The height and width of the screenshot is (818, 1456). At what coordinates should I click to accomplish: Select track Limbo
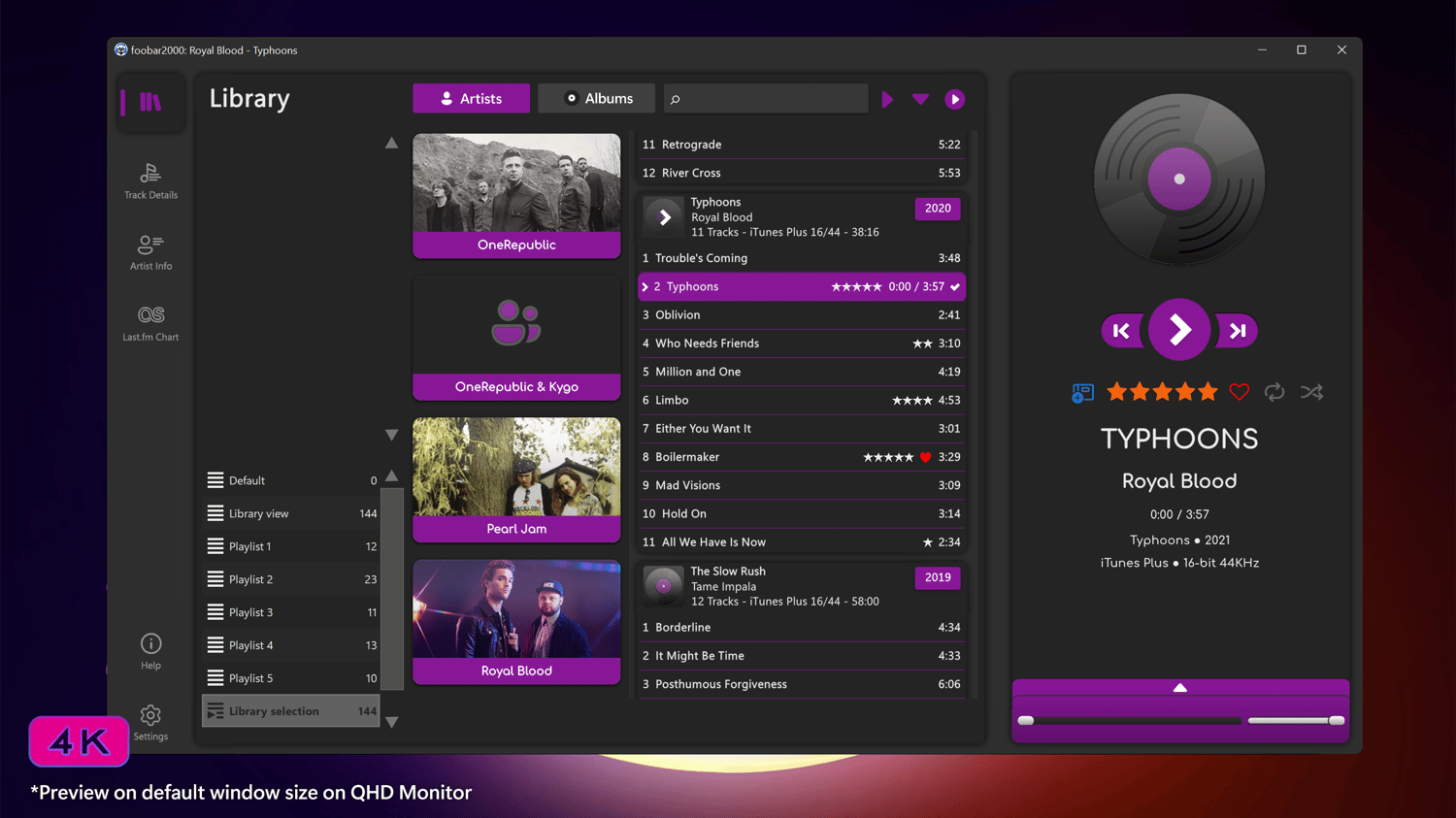802,400
